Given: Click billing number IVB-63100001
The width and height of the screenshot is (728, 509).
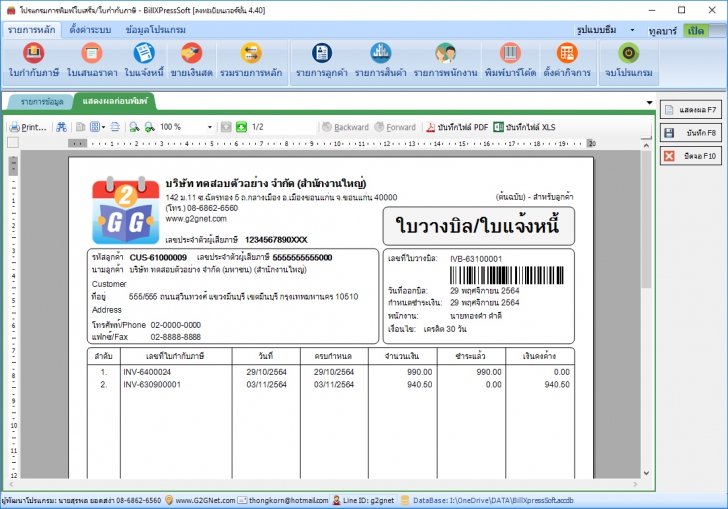Looking at the screenshot, I should point(476,259).
